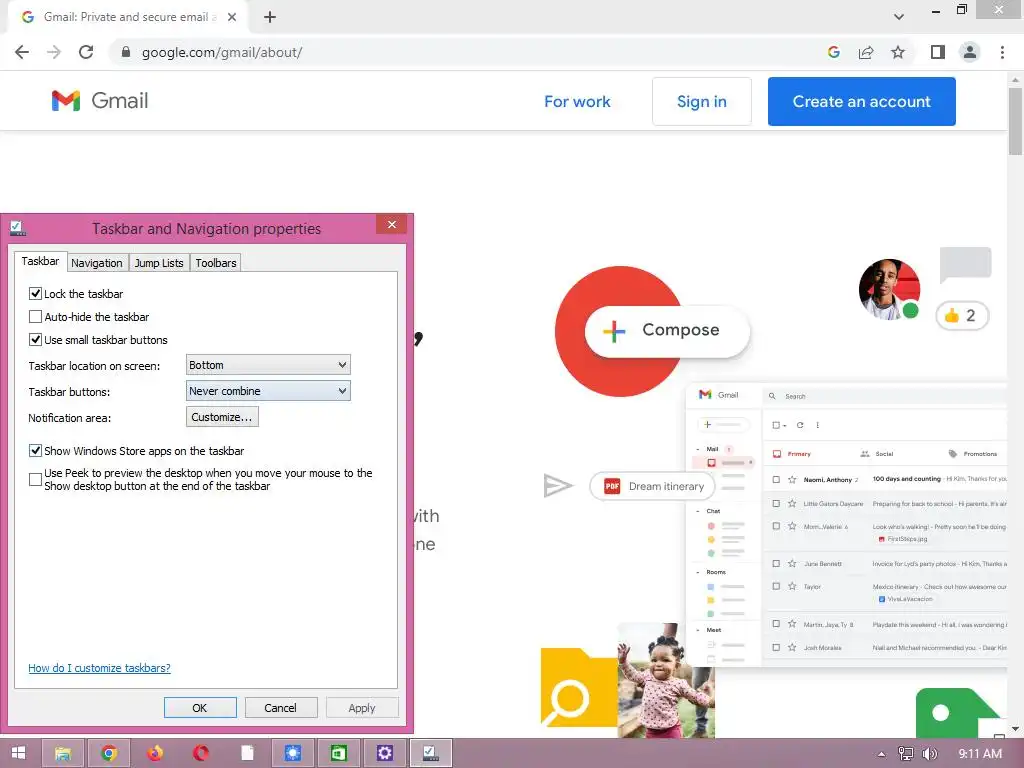
Task: Launch Firefox from the taskbar
Action: [155, 753]
